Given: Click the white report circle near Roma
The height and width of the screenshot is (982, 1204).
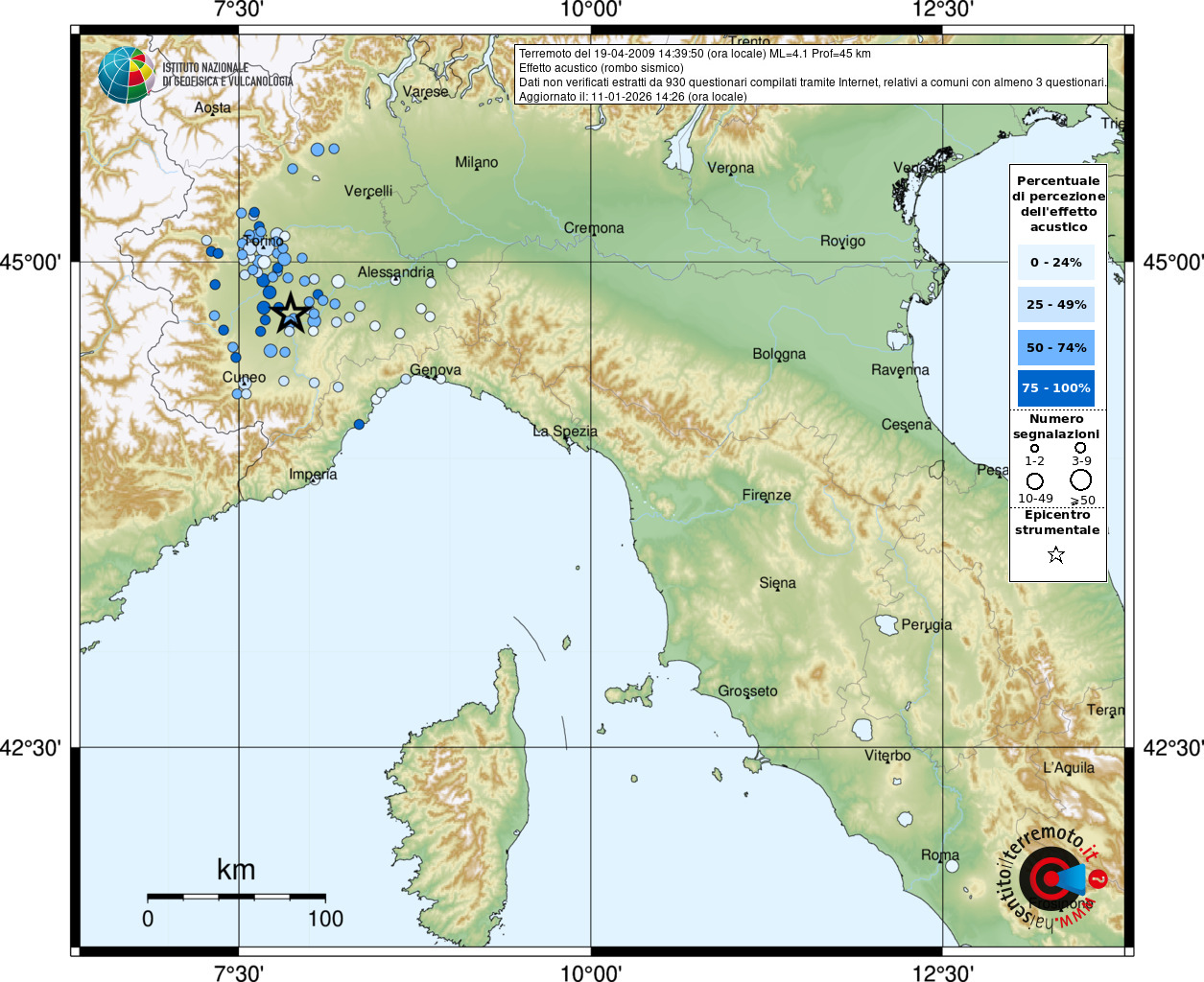Looking at the screenshot, I should [952, 866].
